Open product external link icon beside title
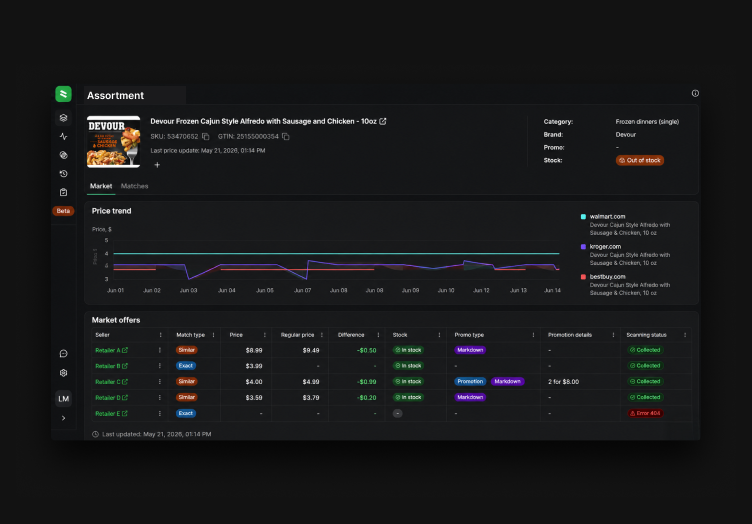752x524 pixels. pos(383,121)
